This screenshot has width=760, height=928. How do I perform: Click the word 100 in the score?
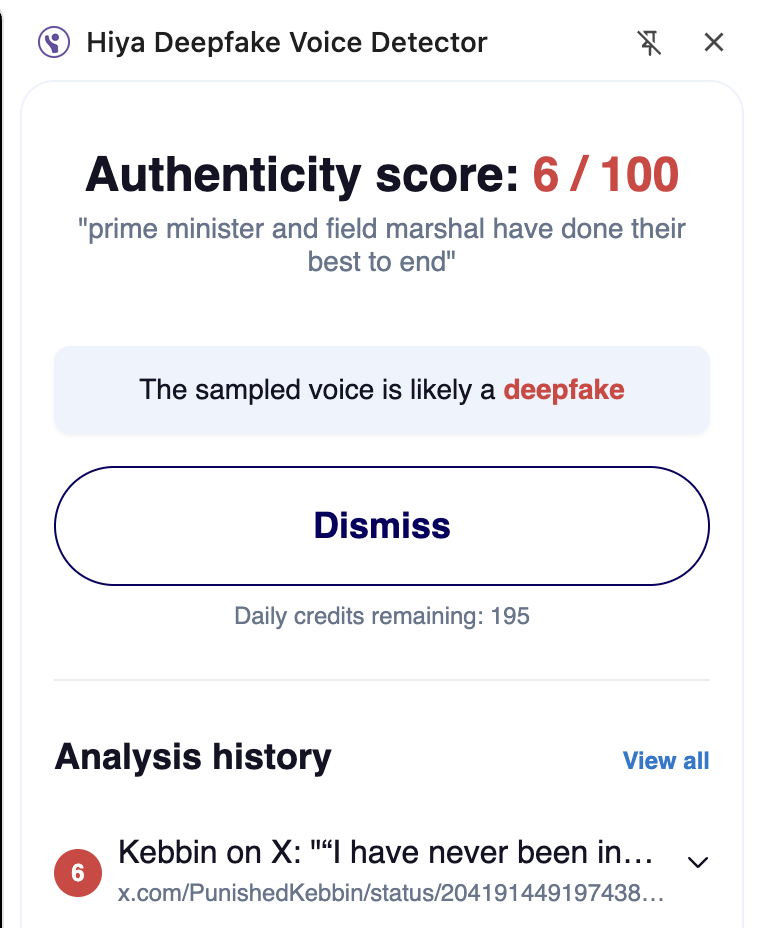640,176
